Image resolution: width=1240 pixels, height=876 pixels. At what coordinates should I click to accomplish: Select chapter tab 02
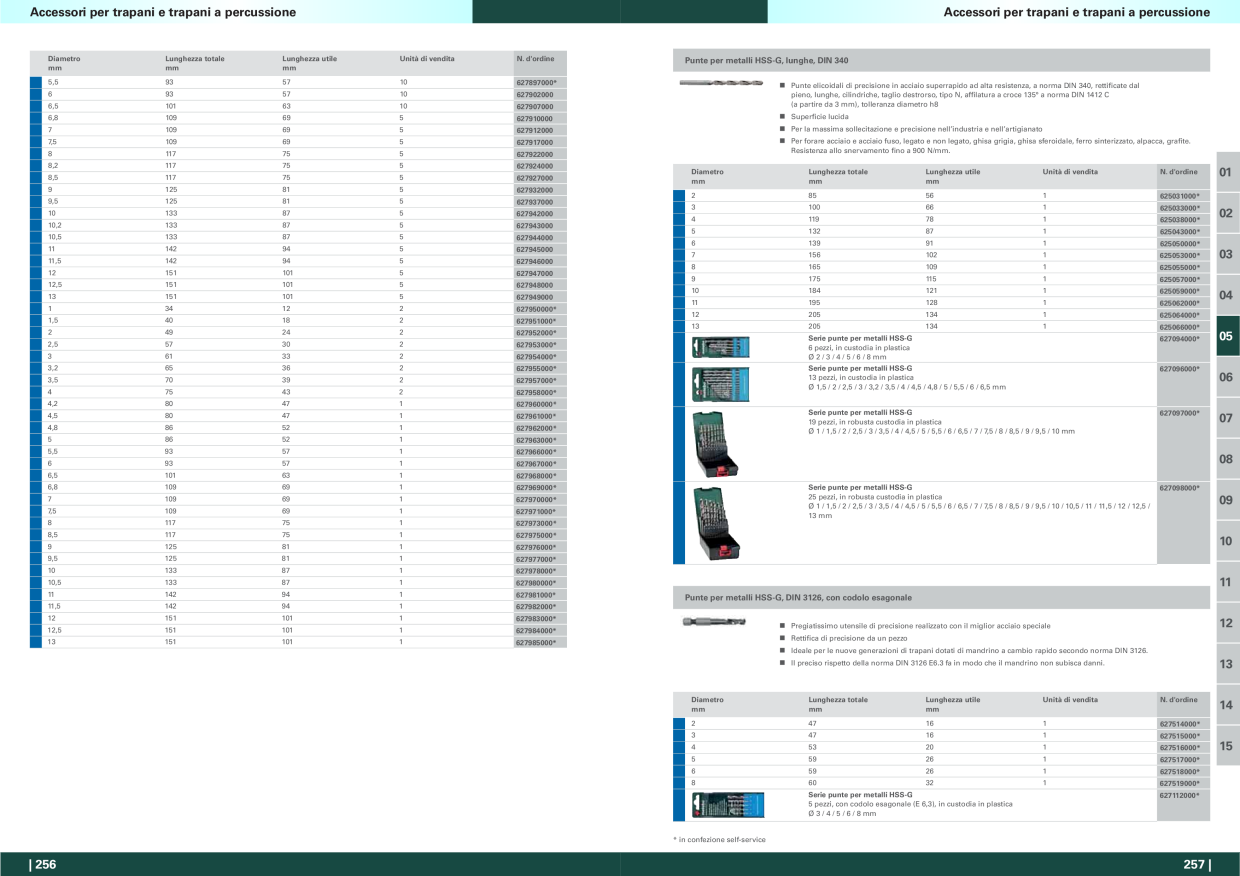(1226, 213)
